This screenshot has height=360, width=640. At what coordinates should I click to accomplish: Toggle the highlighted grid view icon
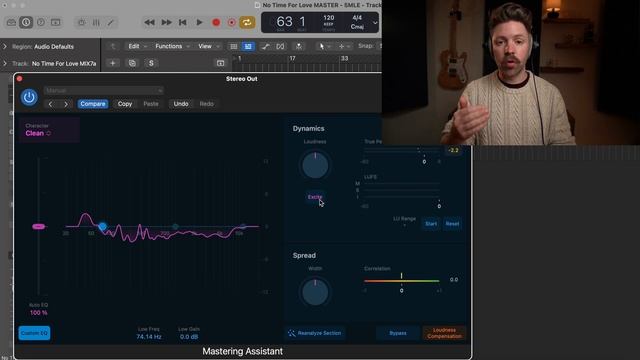coord(248,47)
